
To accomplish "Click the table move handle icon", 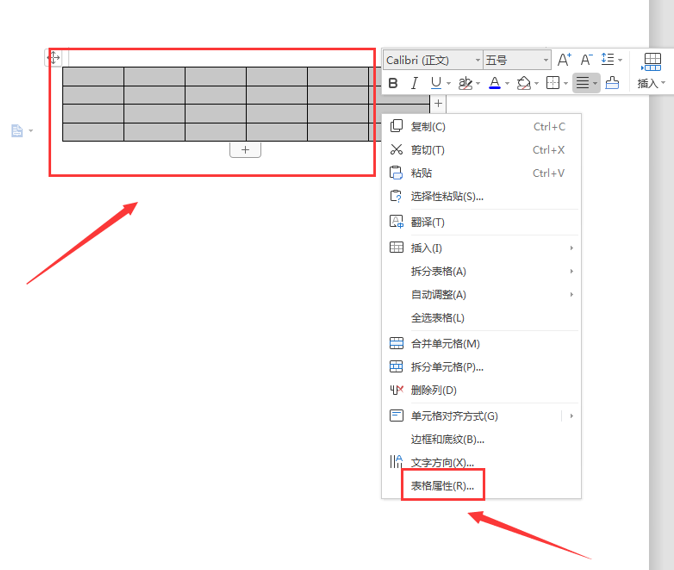I will (x=54, y=58).
